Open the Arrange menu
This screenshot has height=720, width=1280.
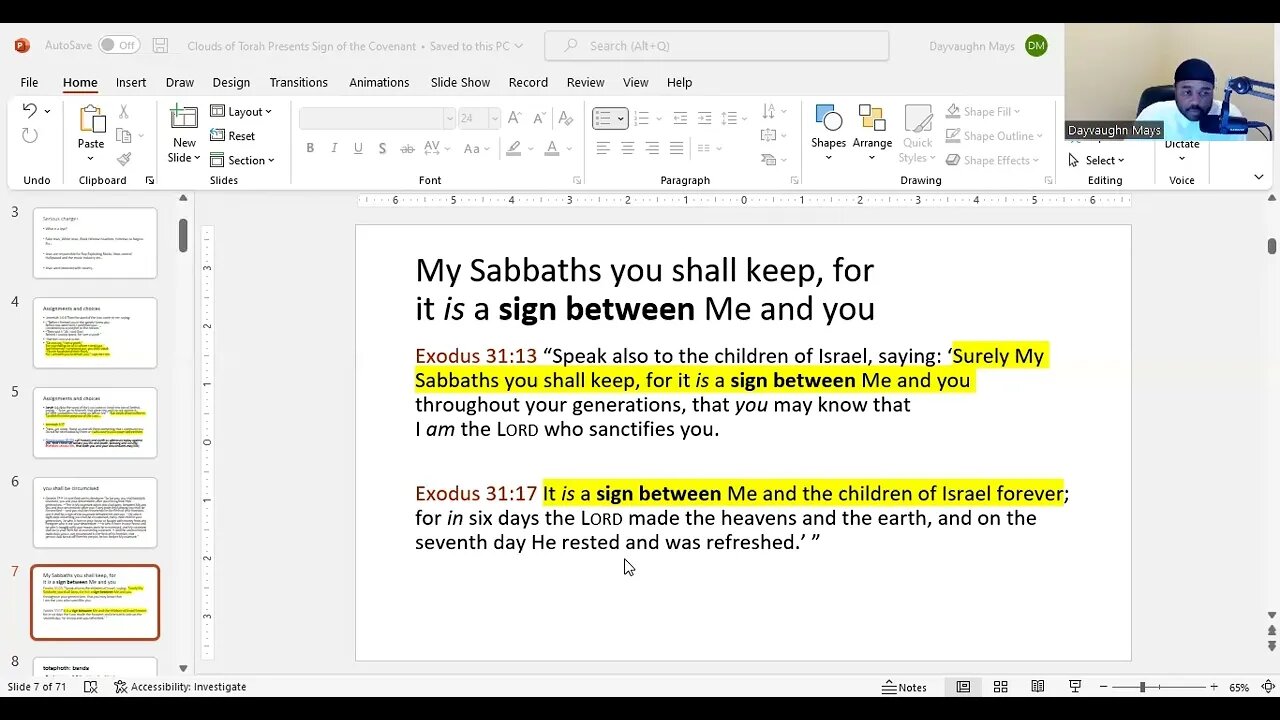tap(872, 131)
